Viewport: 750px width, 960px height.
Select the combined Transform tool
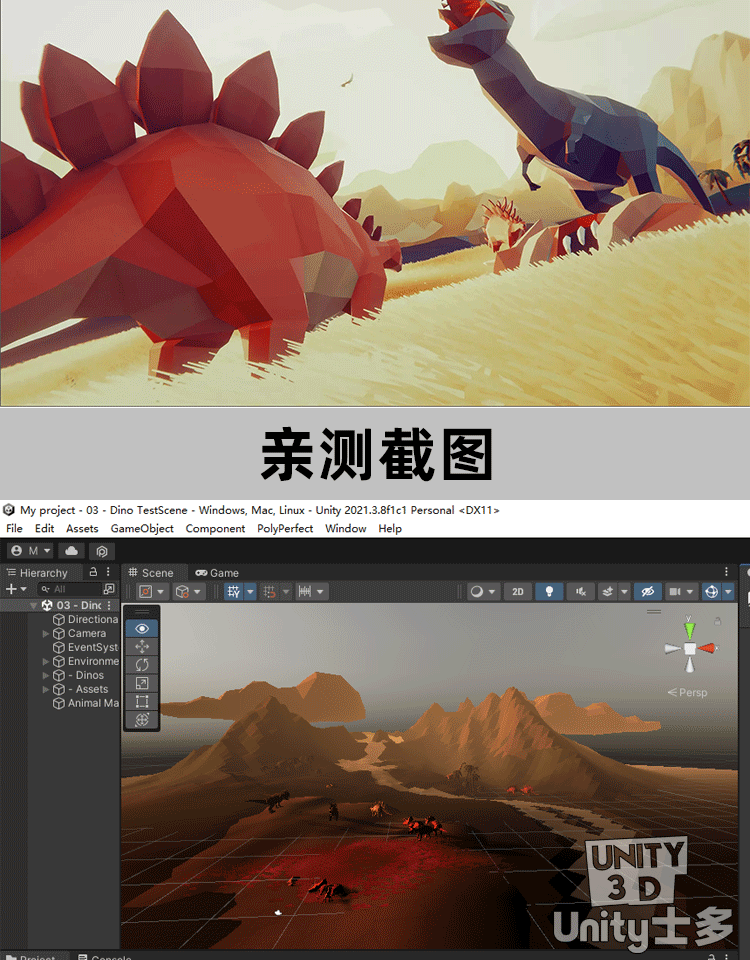pos(142,720)
